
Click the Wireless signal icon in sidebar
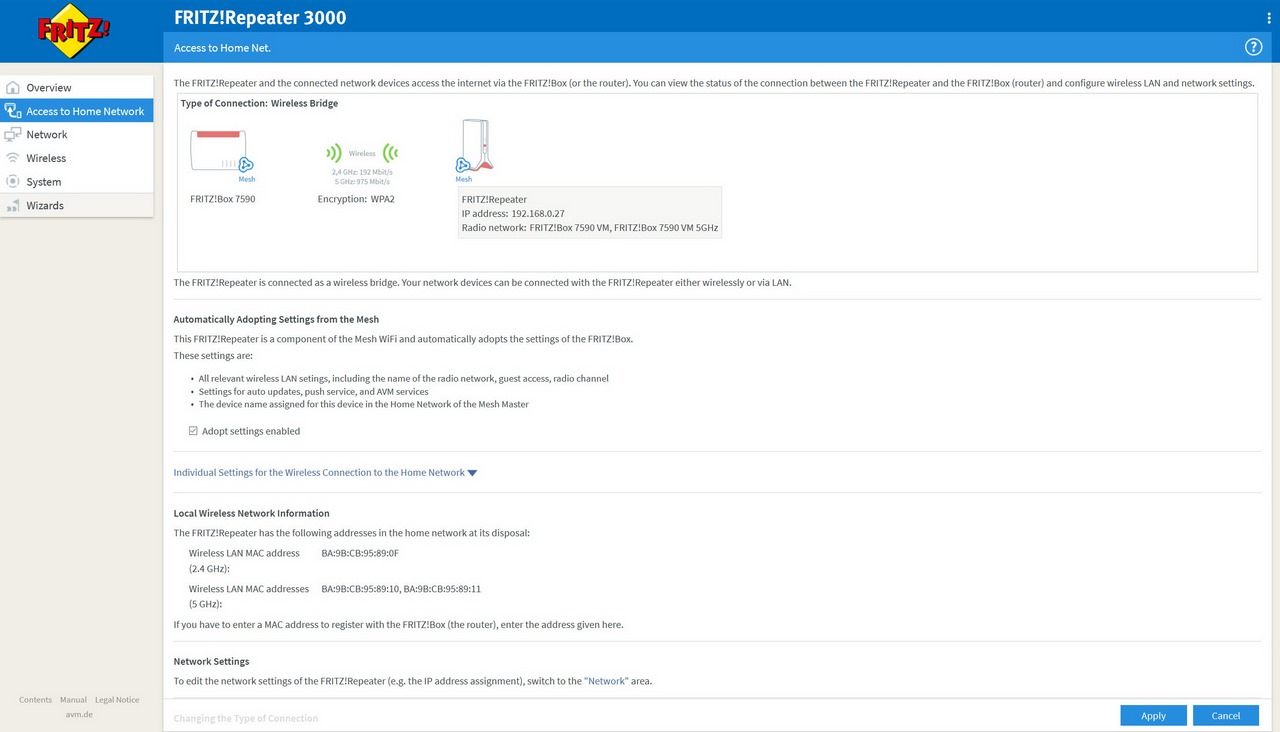(13, 158)
